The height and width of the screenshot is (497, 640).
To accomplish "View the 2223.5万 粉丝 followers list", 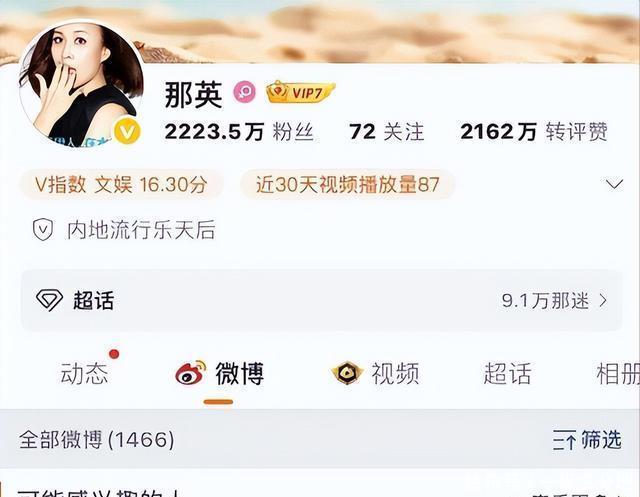I will 239,132.
